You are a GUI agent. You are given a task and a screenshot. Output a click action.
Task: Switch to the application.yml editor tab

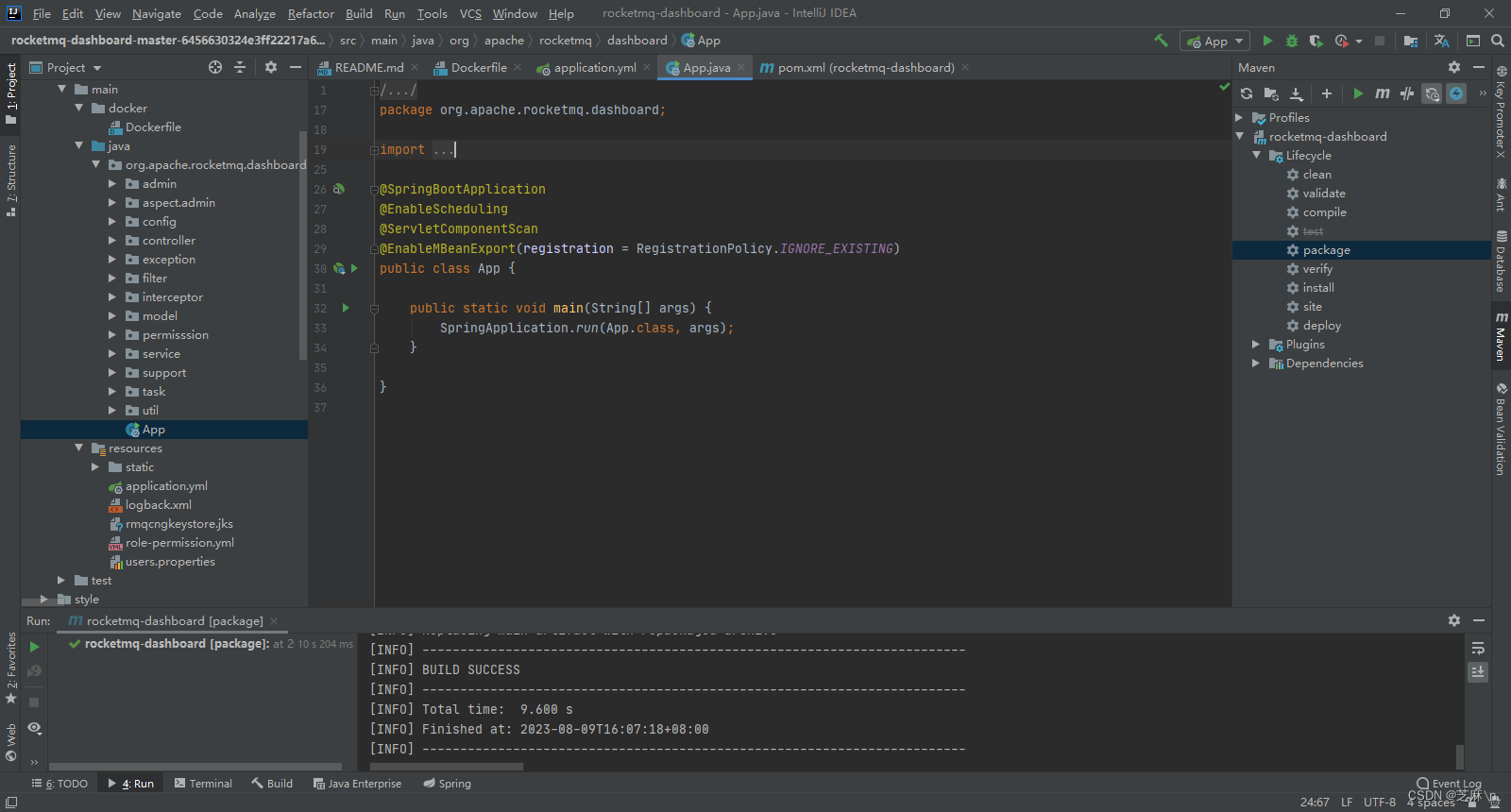click(x=595, y=67)
